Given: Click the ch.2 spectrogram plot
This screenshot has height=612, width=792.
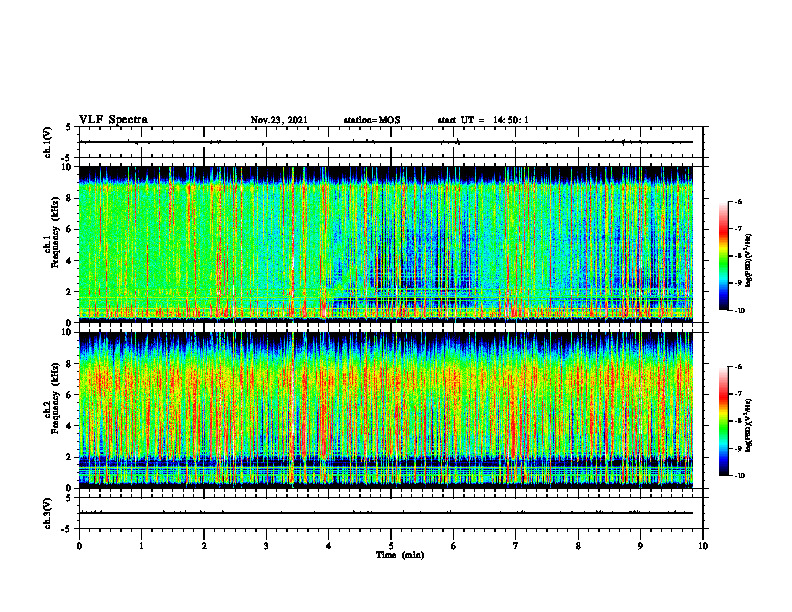Looking at the screenshot, I should [386, 410].
